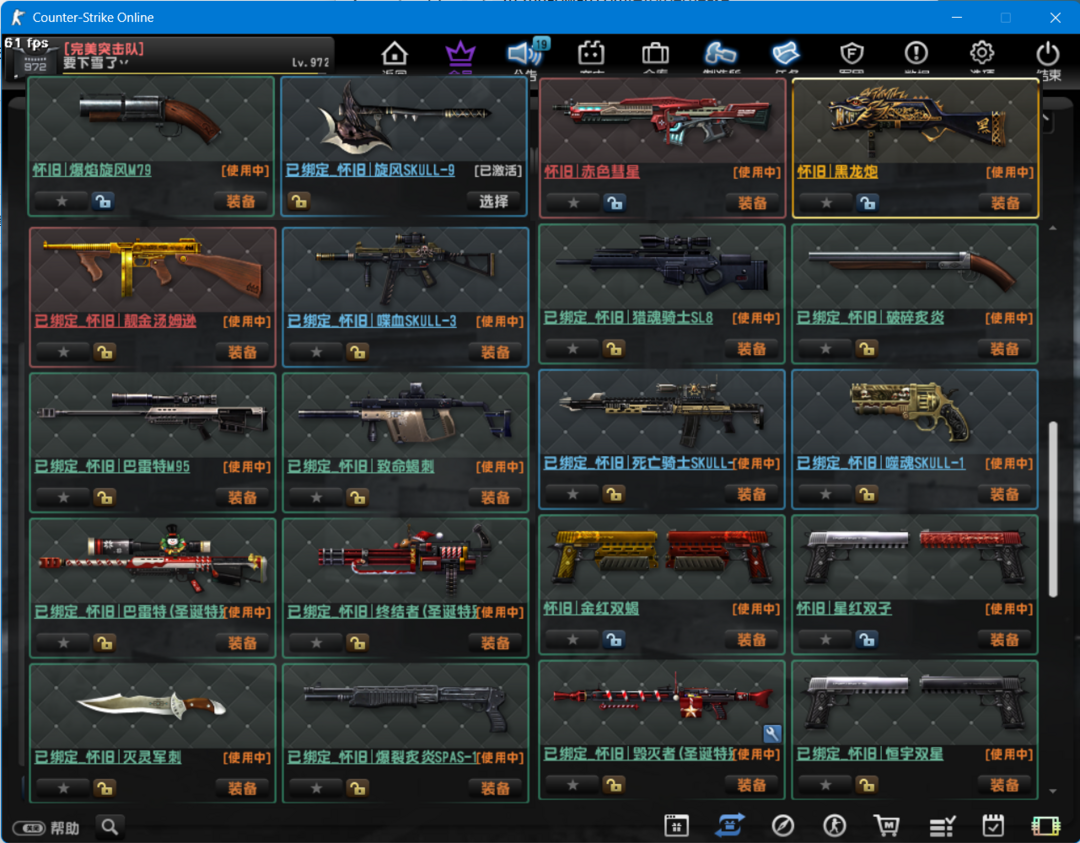Open the compass icon in bottom bar
This screenshot has height=843, width=1080.
782,825
